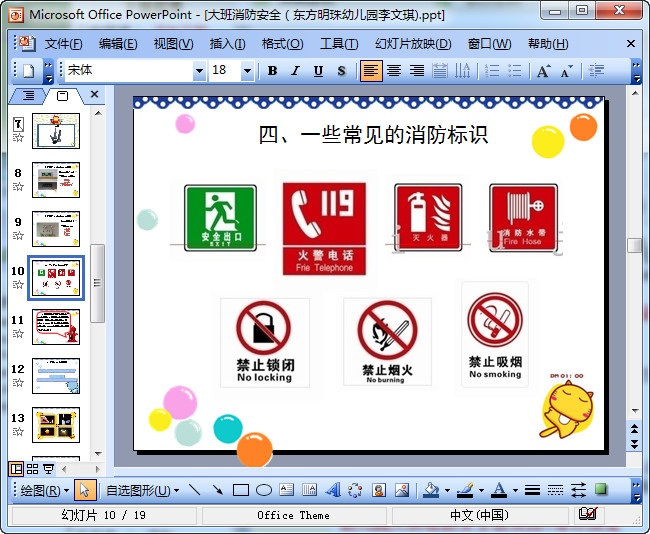Switch to the Slides thumbnail tab
The height and width of the screenshot is (534, 650).
tap(62, 96)
